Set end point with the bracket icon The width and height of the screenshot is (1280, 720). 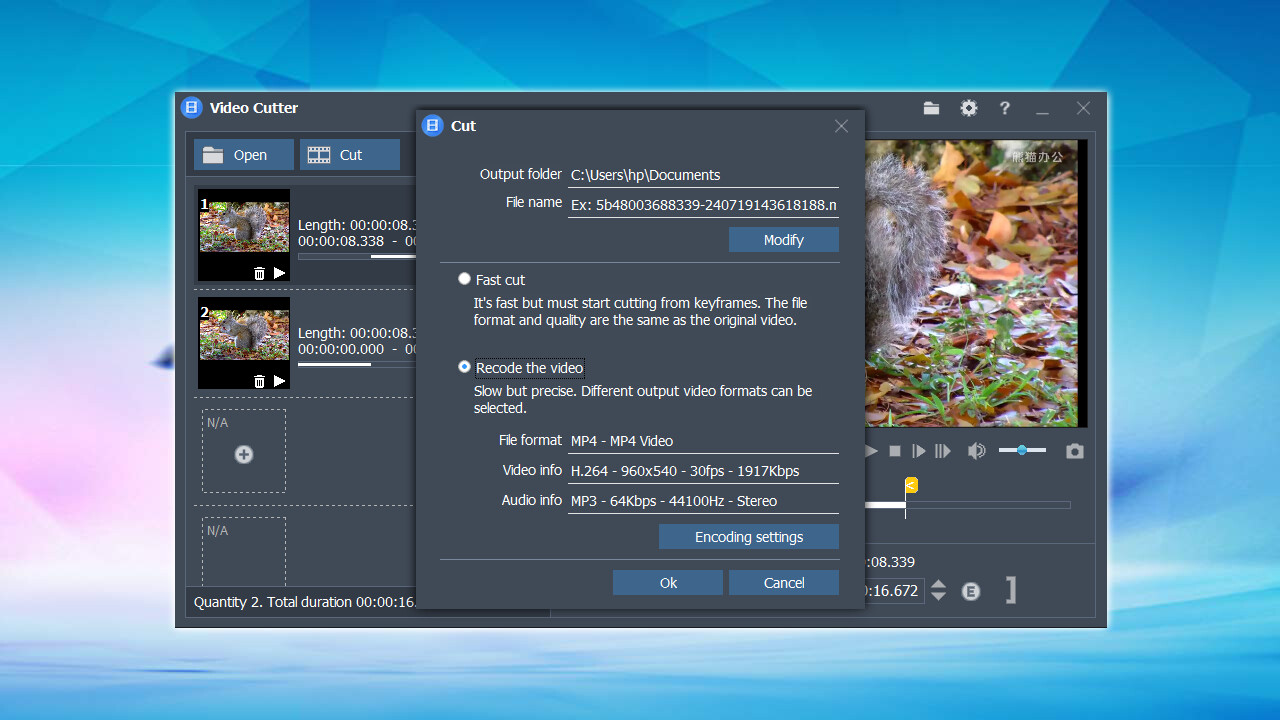coord(1010,591)
